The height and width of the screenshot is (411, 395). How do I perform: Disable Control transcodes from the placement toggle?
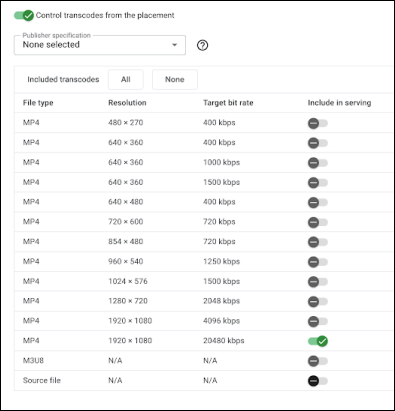click(x=24, y=15)
